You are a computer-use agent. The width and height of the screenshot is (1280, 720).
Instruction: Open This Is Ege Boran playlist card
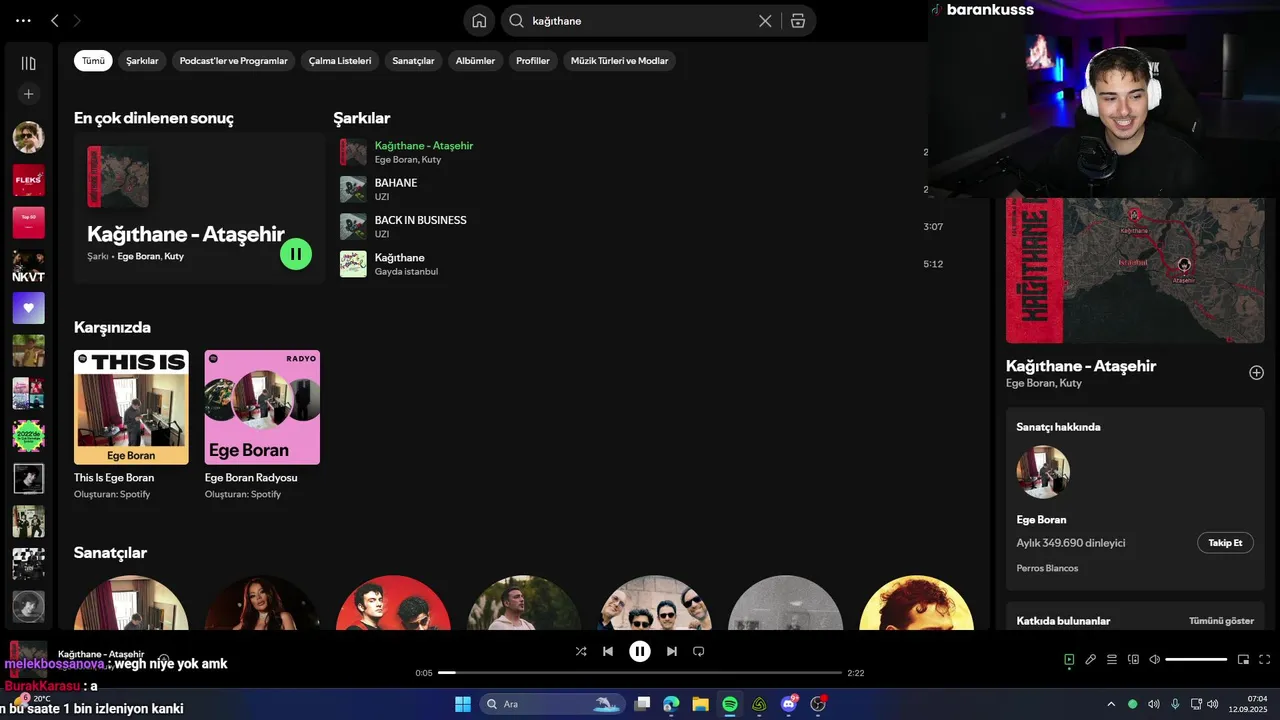tap(131, 425)
